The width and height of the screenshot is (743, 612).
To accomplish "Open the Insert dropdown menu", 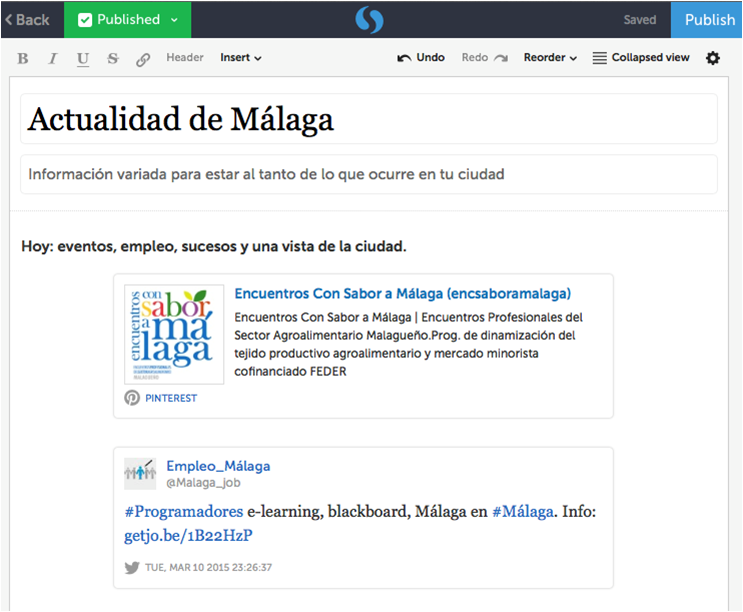I will (241, 58).
